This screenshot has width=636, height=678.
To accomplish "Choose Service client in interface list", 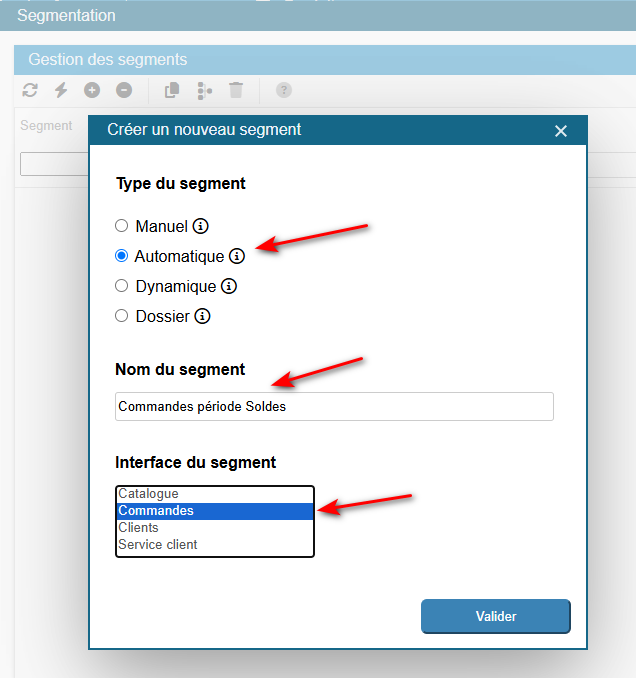I will tap(158, 545).
